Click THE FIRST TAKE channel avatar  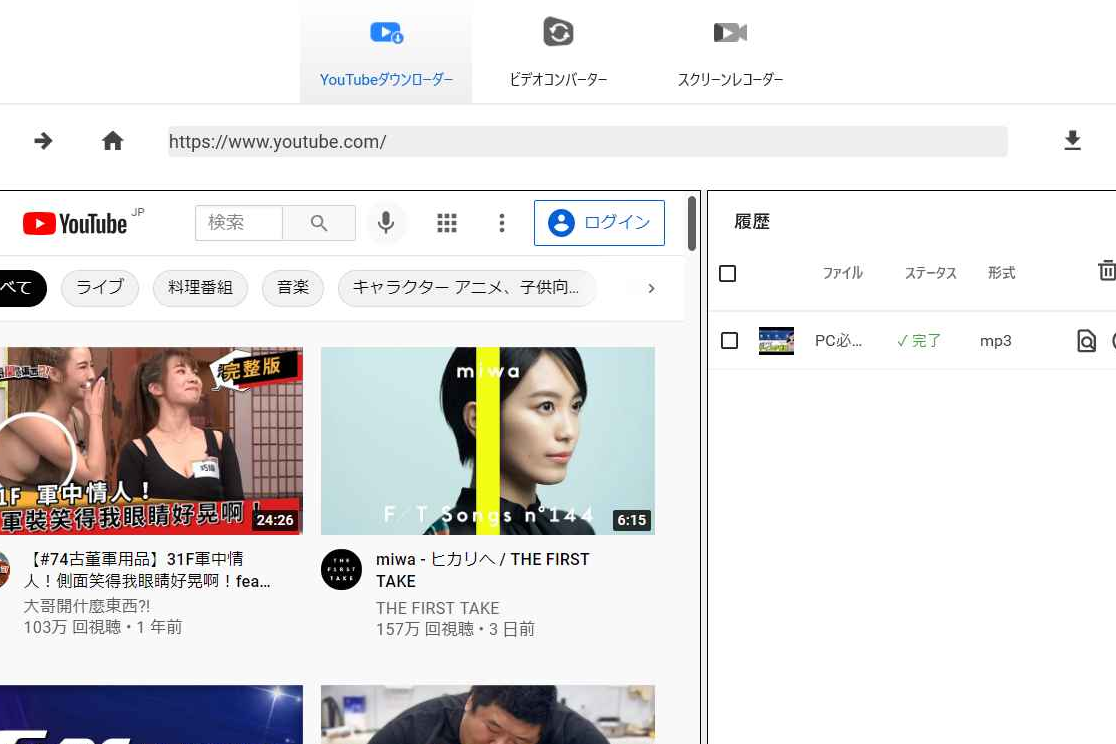tap(342, 570)
